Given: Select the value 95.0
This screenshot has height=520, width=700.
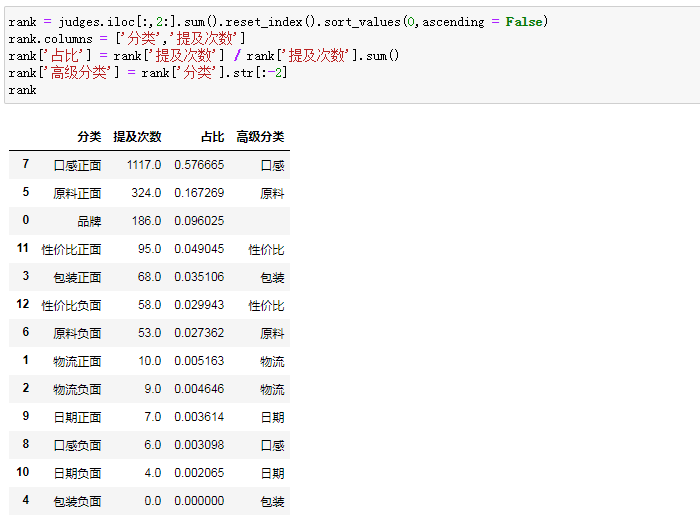Looking at the screenshot, I should [150, 249].
